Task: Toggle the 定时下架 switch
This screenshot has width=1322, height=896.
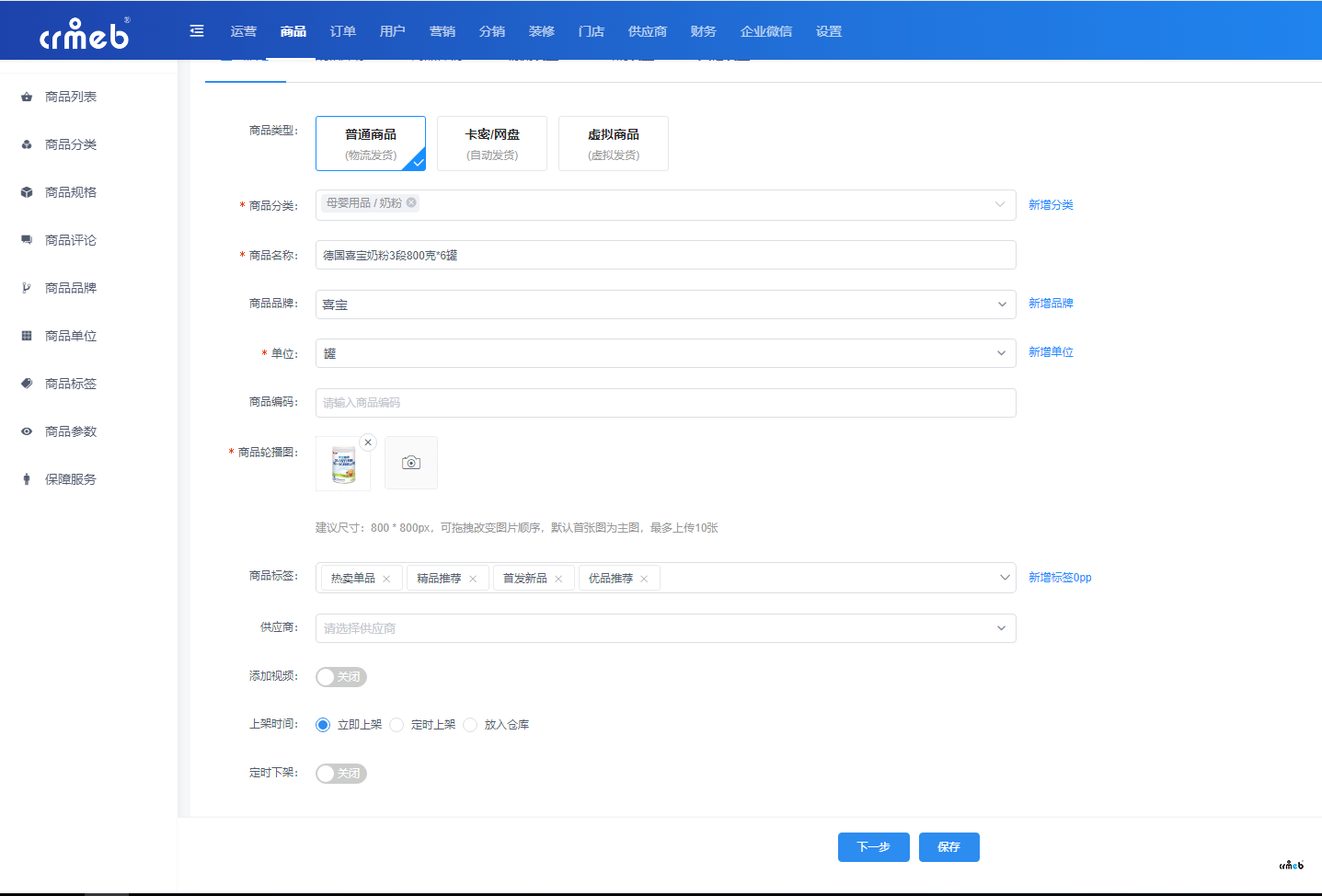Action: 341,774
